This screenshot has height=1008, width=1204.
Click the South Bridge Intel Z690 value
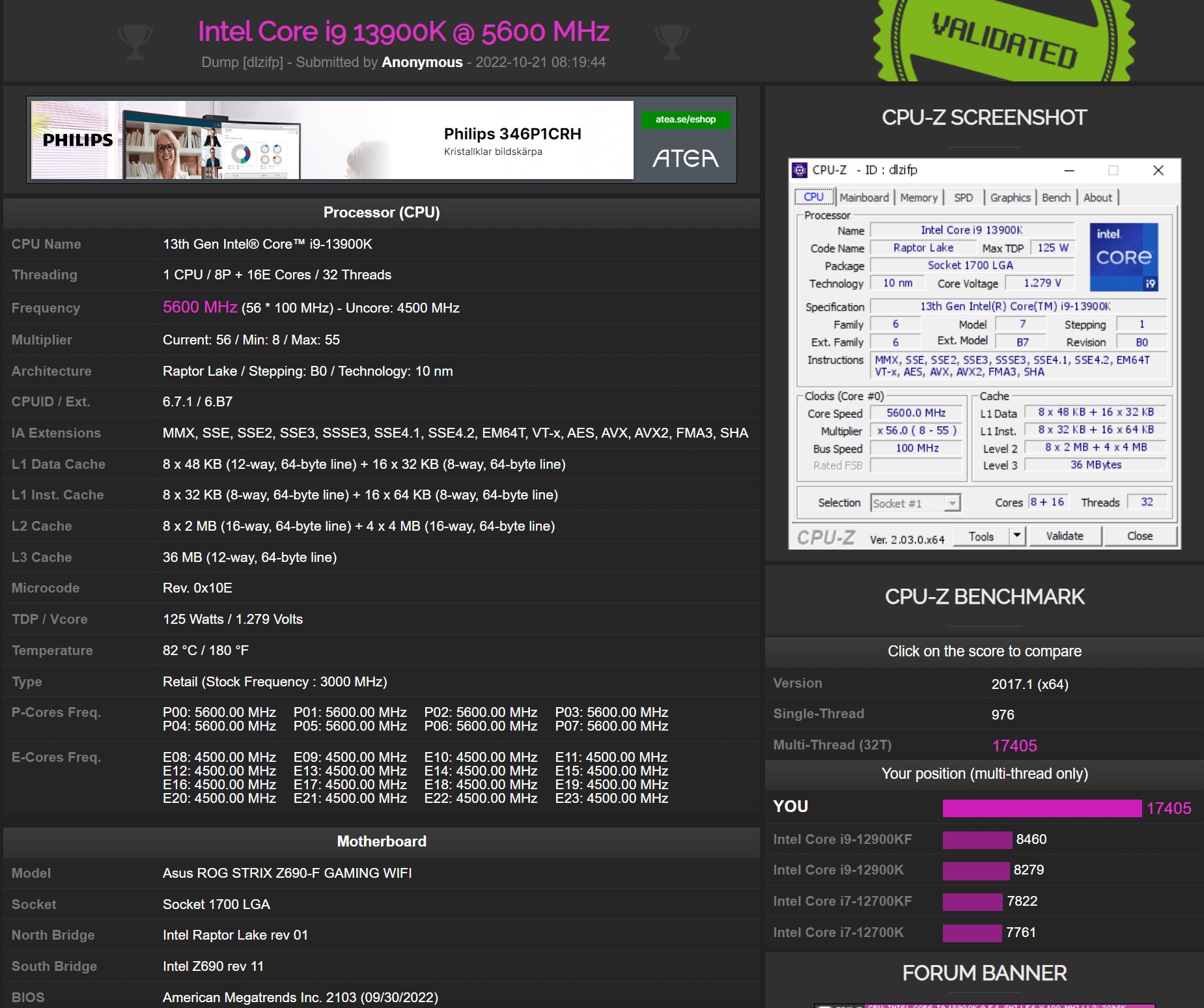coord(213,966)
